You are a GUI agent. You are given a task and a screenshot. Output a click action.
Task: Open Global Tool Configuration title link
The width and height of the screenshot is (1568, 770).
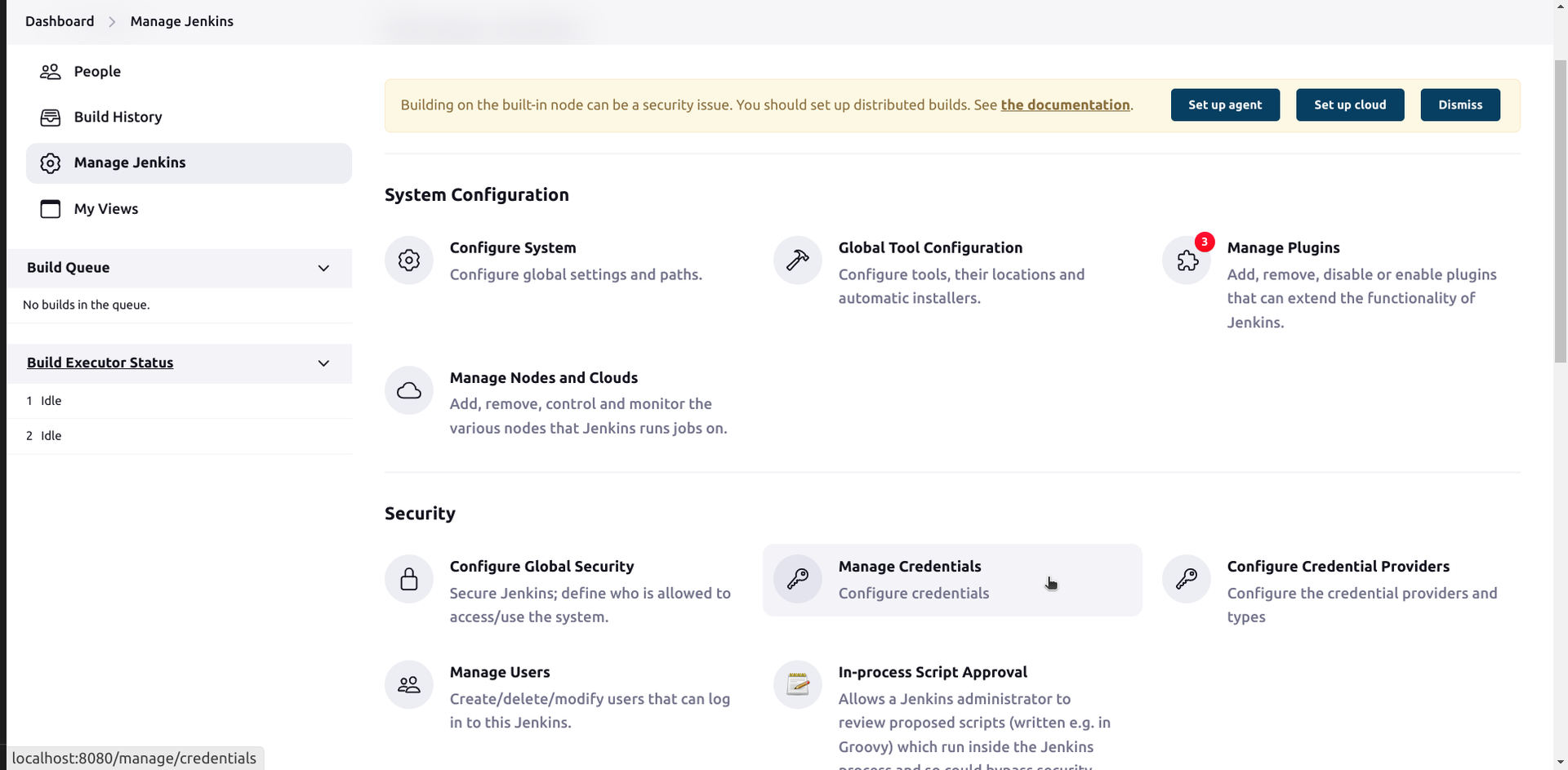pyautogui.click(x=930, y=248)
